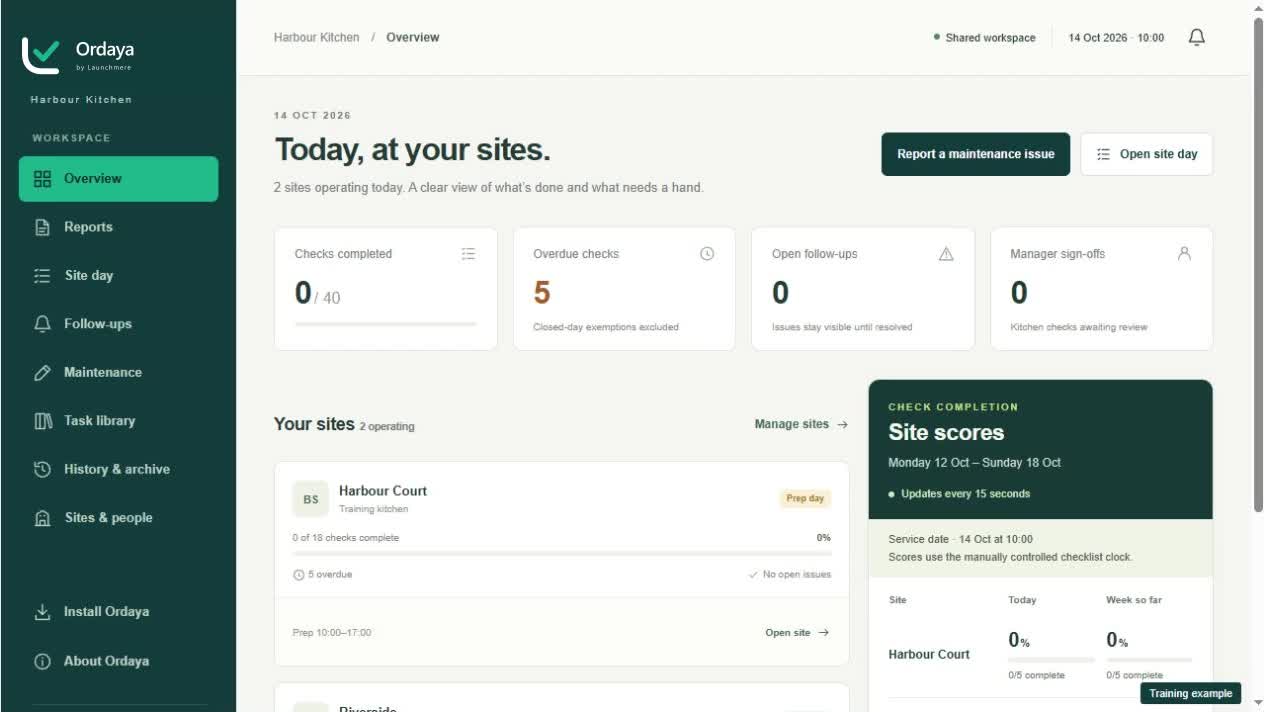Click the Open site day button

pyautogui.click(x=1146, y=154)
